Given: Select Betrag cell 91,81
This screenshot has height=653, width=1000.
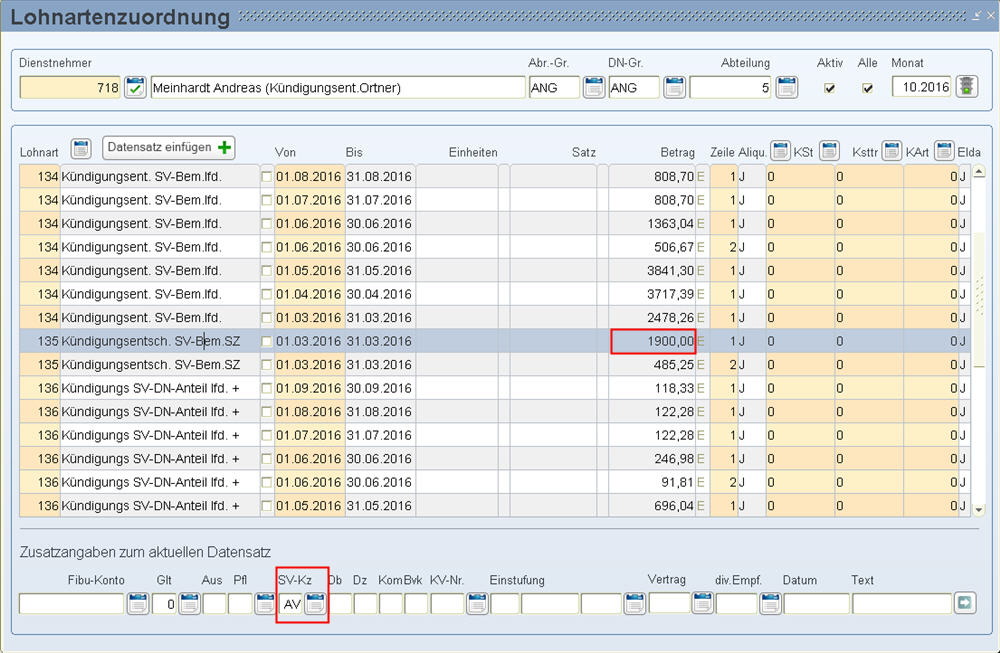Looking at the screenshot, I should click(652, 483).
